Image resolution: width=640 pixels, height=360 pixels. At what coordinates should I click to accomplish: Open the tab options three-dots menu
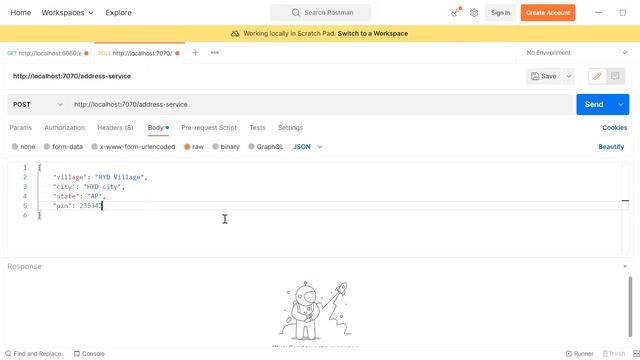click(x=215, y=53)
